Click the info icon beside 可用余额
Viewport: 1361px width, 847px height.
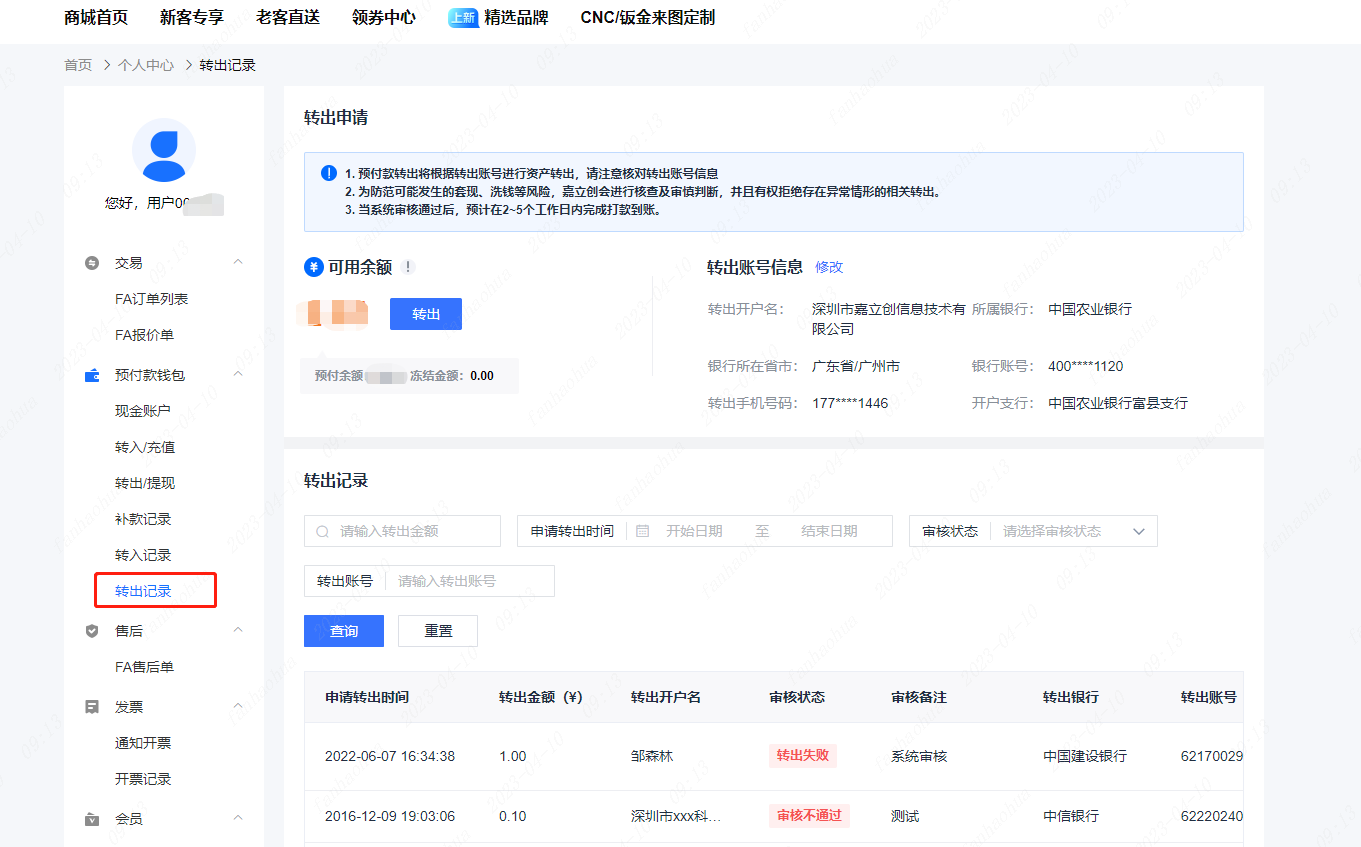click(408, 267)
